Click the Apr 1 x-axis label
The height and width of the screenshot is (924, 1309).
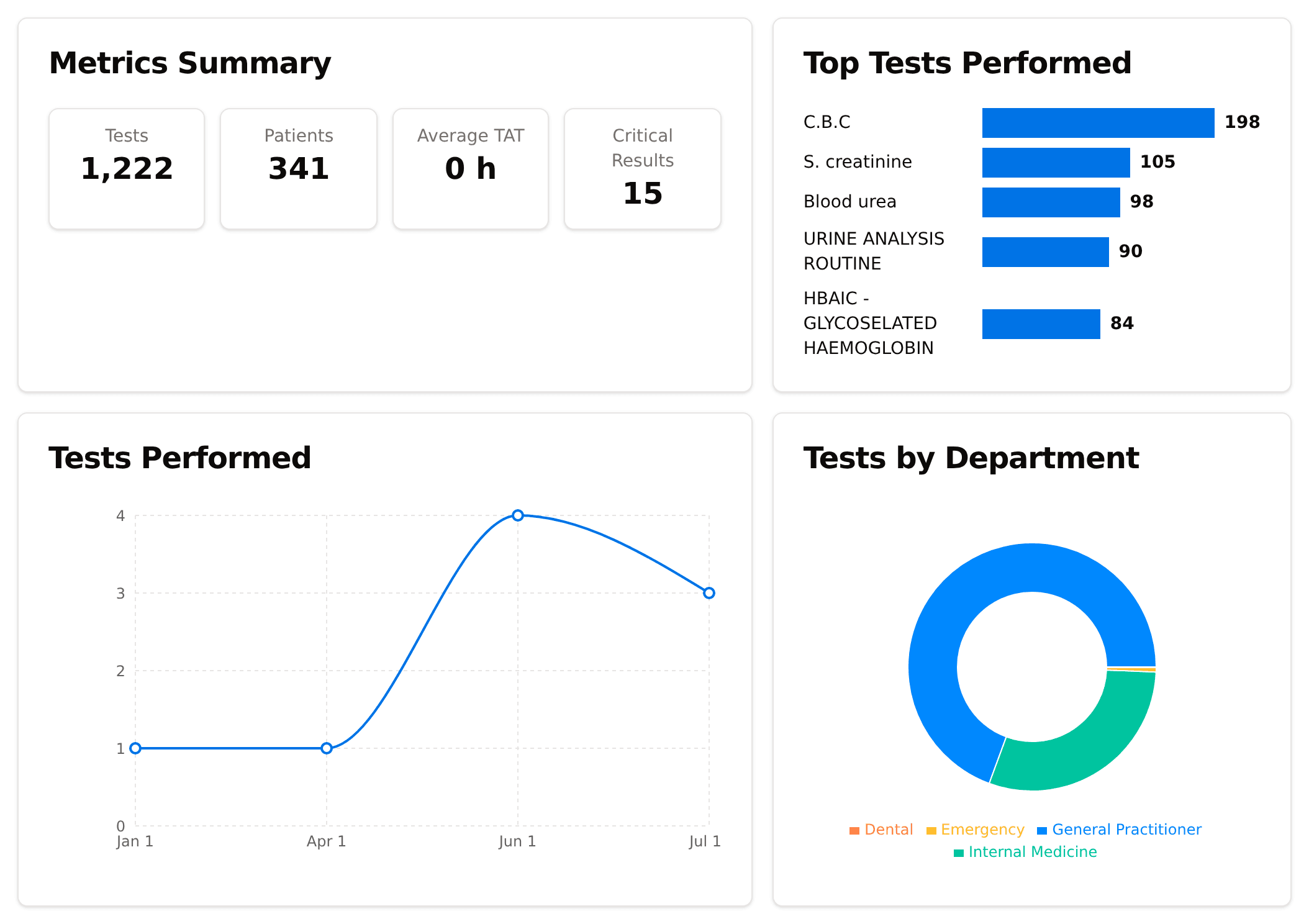[326, 841]
